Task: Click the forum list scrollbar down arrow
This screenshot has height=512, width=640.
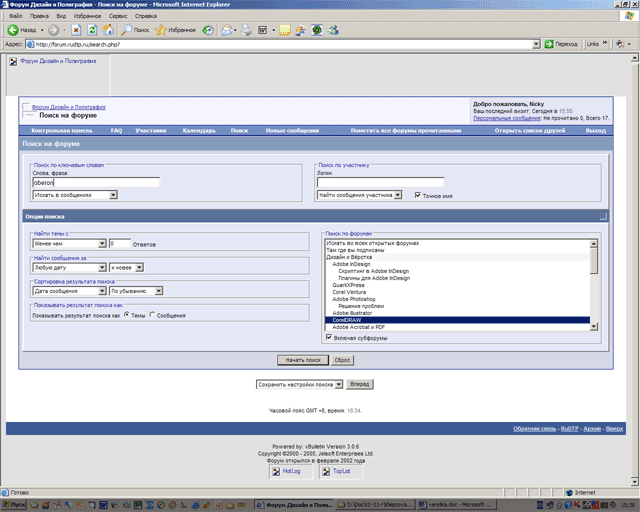Action: tap(594, 326)
